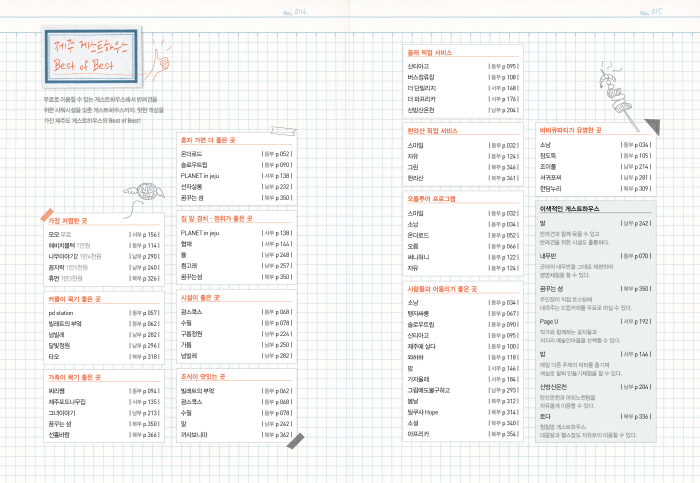Click the gray folded corner on 바비큐파티 card
Screen dimensions: 700x483
tap(650, 125)
